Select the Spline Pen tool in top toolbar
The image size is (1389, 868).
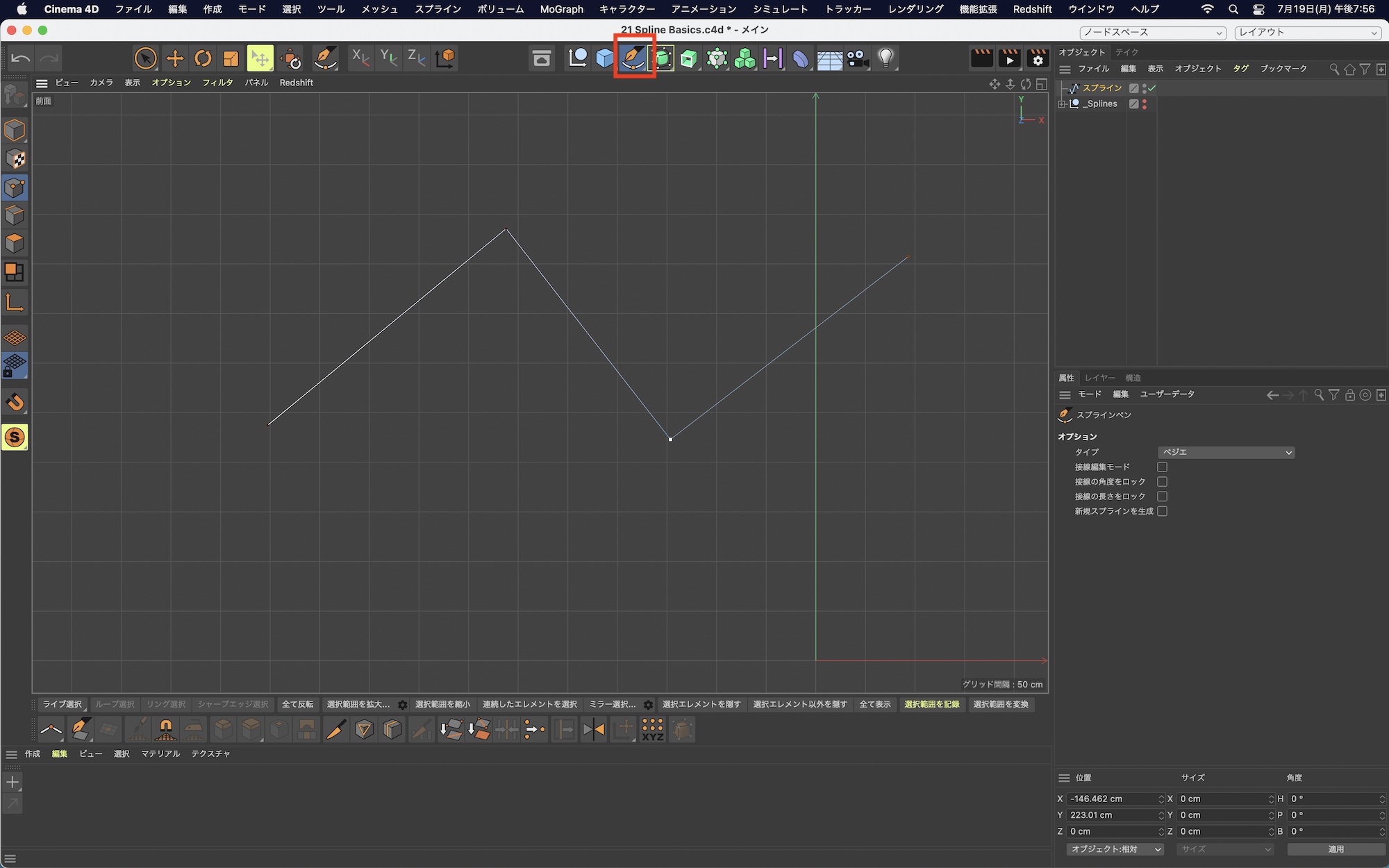(633, 58)
